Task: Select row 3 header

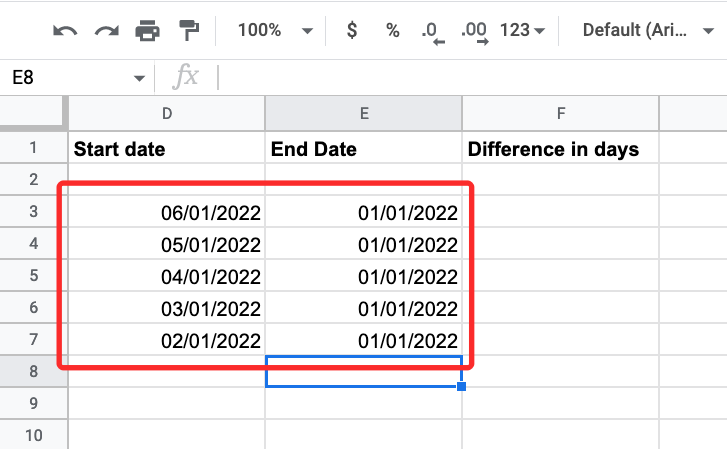Action: point(33,212)
